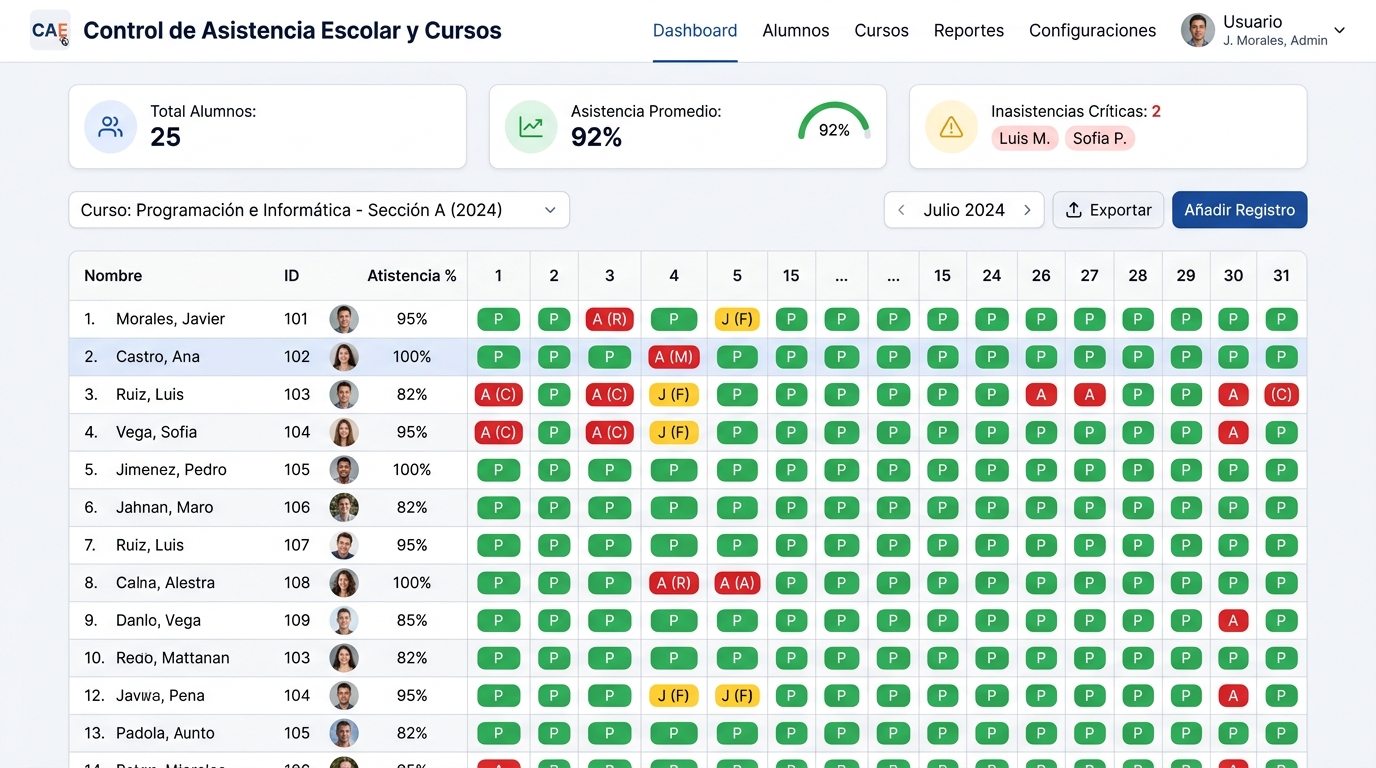Select the Danlo, Vega row name
Viewport: 1376px width, 768px height.
point(159,621)
